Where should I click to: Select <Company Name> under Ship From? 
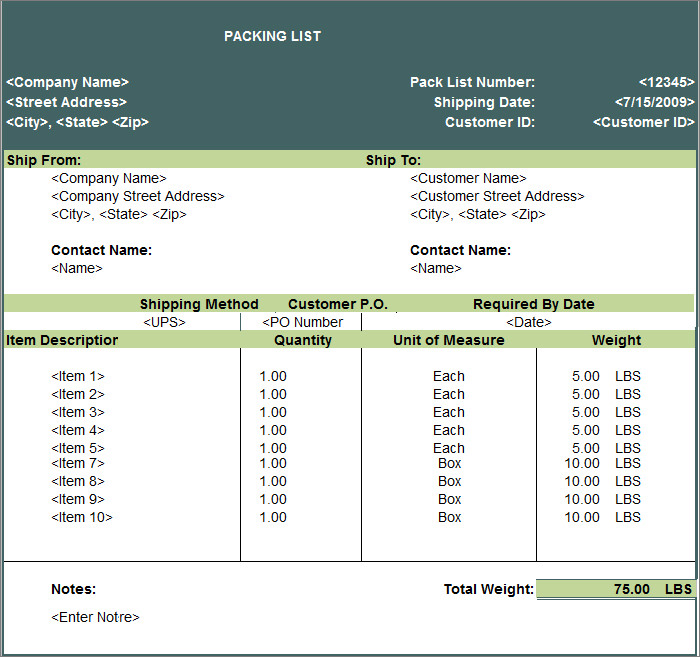tap(109, 179)
